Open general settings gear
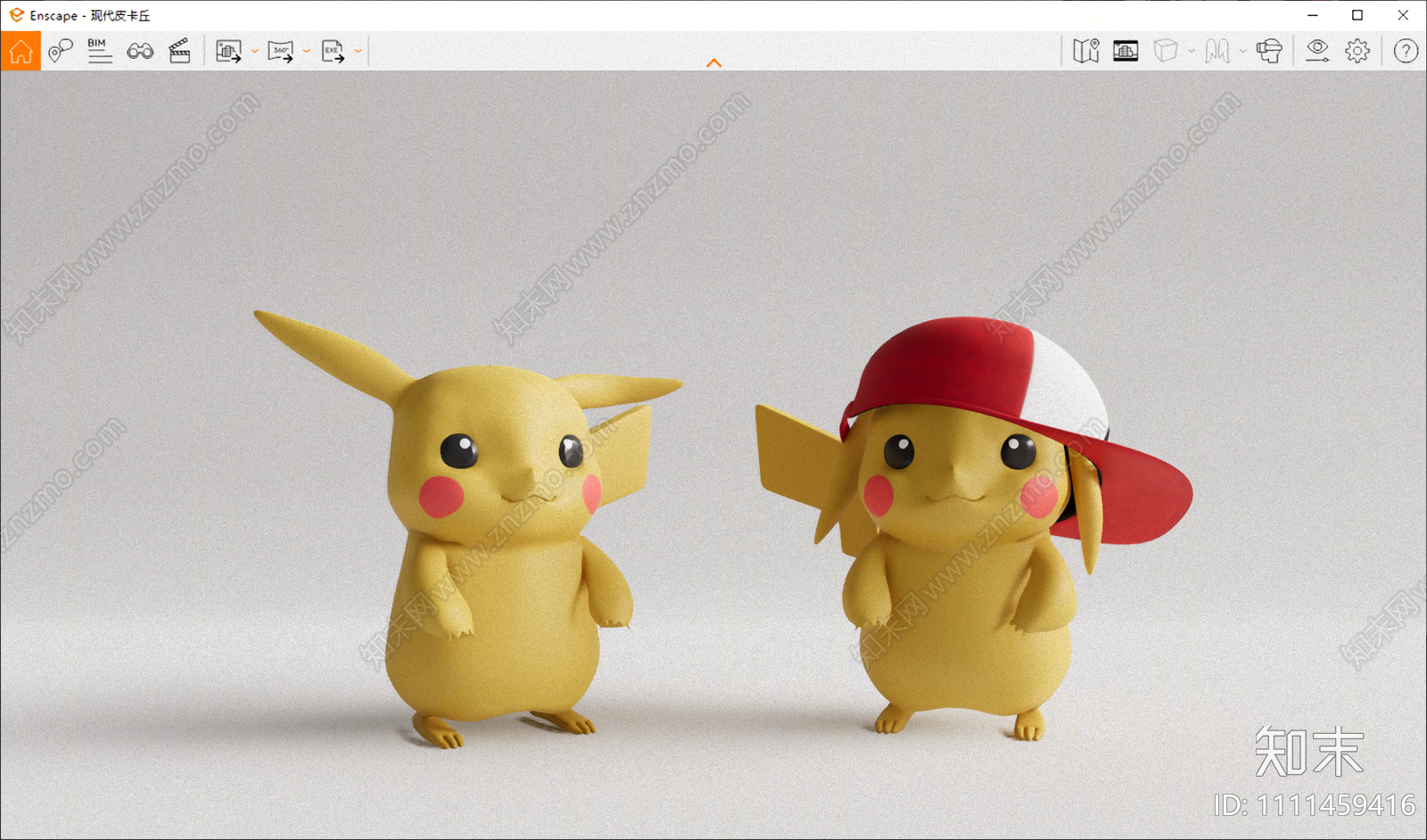1427x840 pixels. click(x=1357, y=51)
